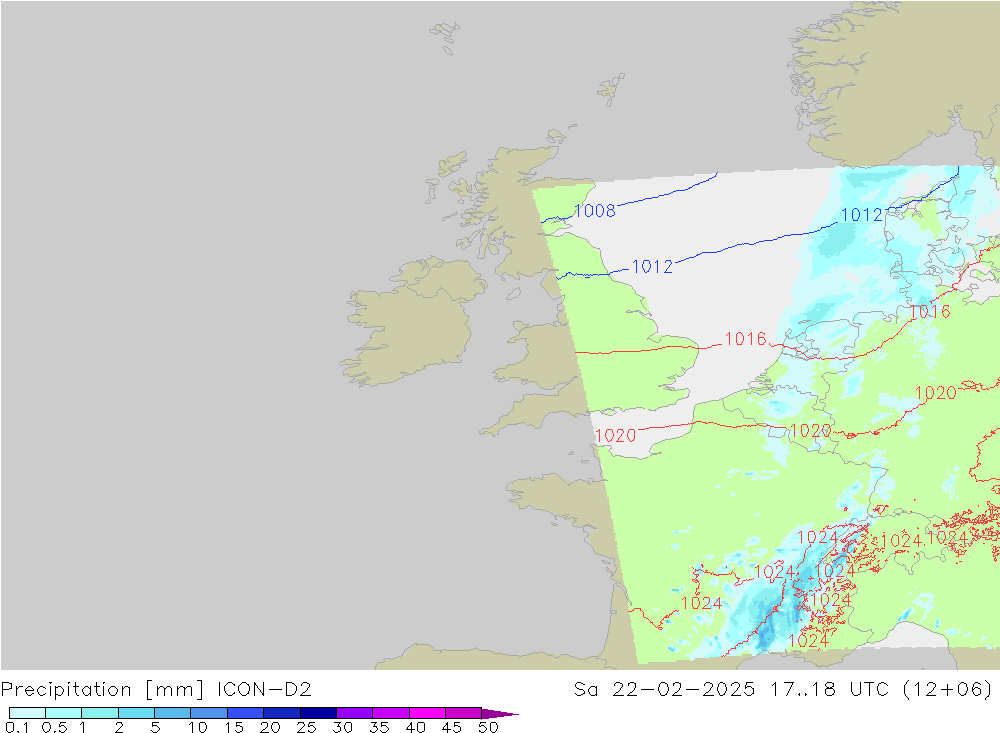Image resolution: width=1000 pixels, height=733 pixels.
Task: Click the legend swatch between 10 and 15
Action: (209, 713)
